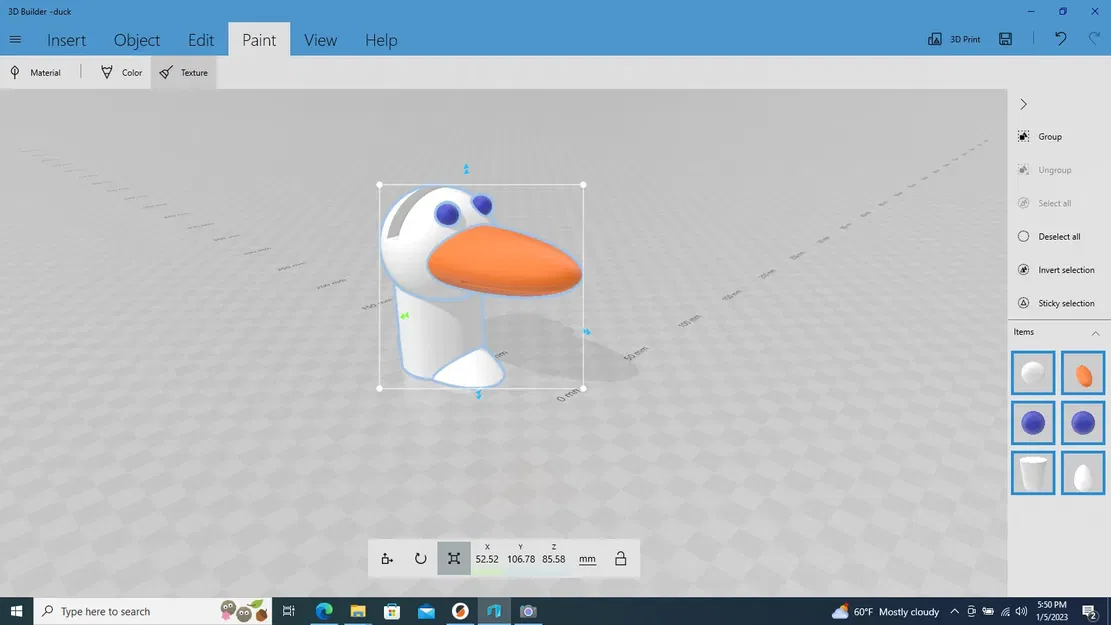Open the weather widget 60°F Mostly cloudy
Image resolution: width=1111 pixels, height=625 pixels.
(x=886, y=611)
